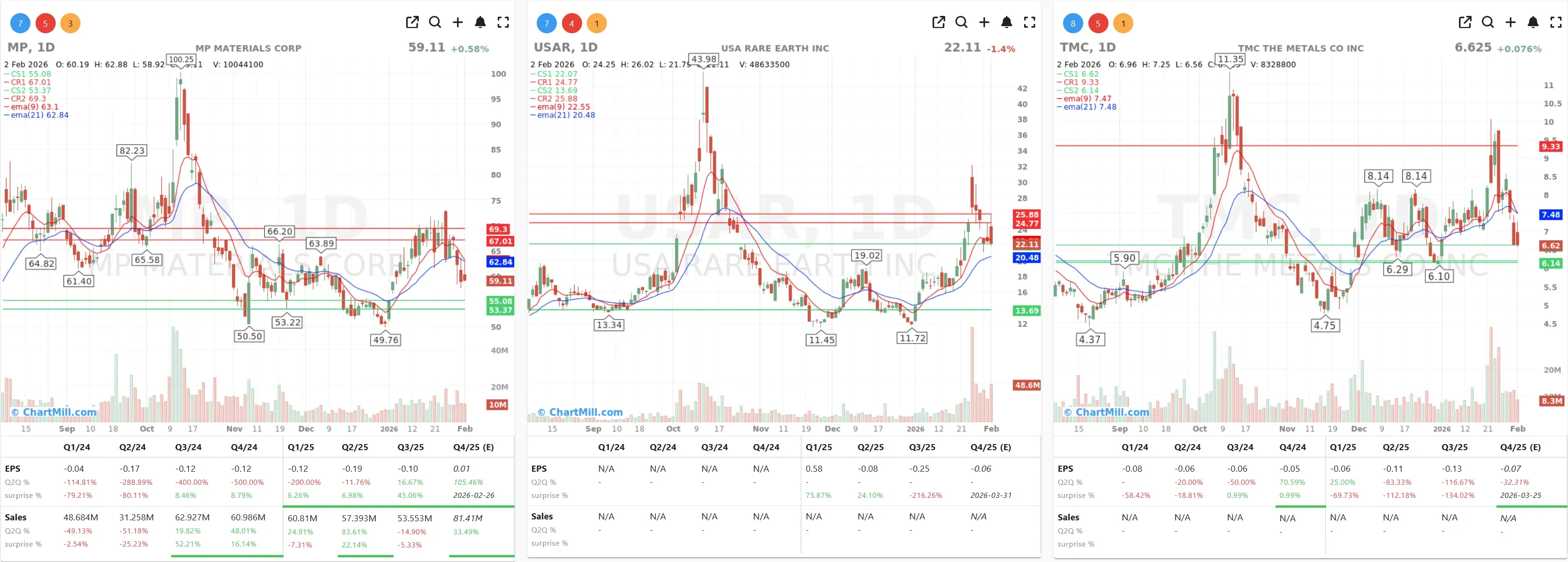Click the bell alert icon on the TMC chart

coord(1533,22)
